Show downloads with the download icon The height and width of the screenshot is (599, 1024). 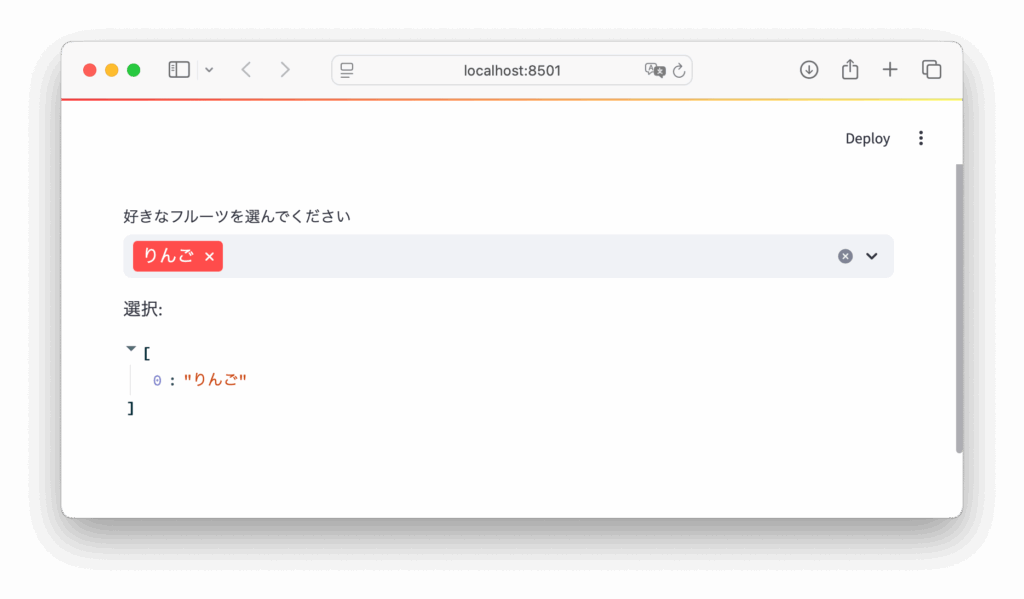click(x=809, y=70)
